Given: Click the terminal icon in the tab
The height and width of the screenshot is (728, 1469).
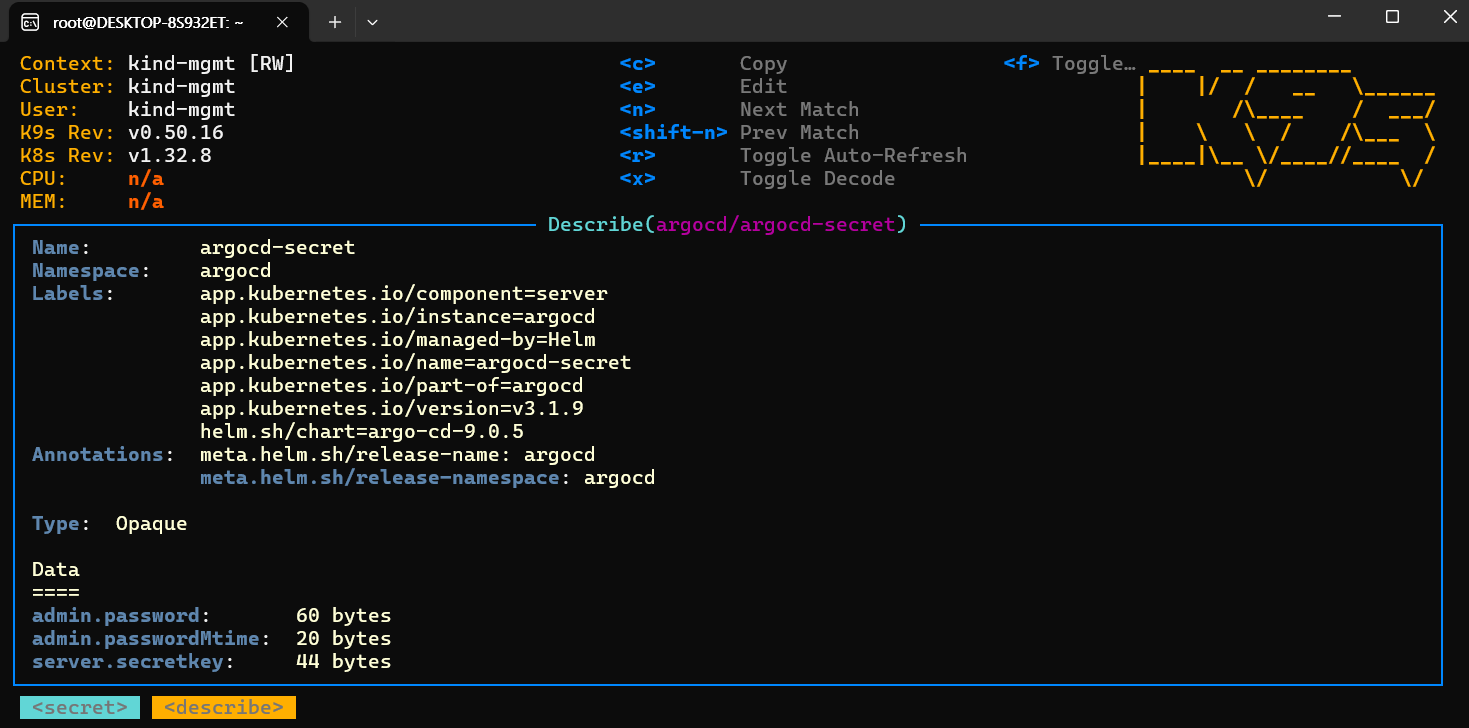Looking at the screenshot, I should point(31,21).
